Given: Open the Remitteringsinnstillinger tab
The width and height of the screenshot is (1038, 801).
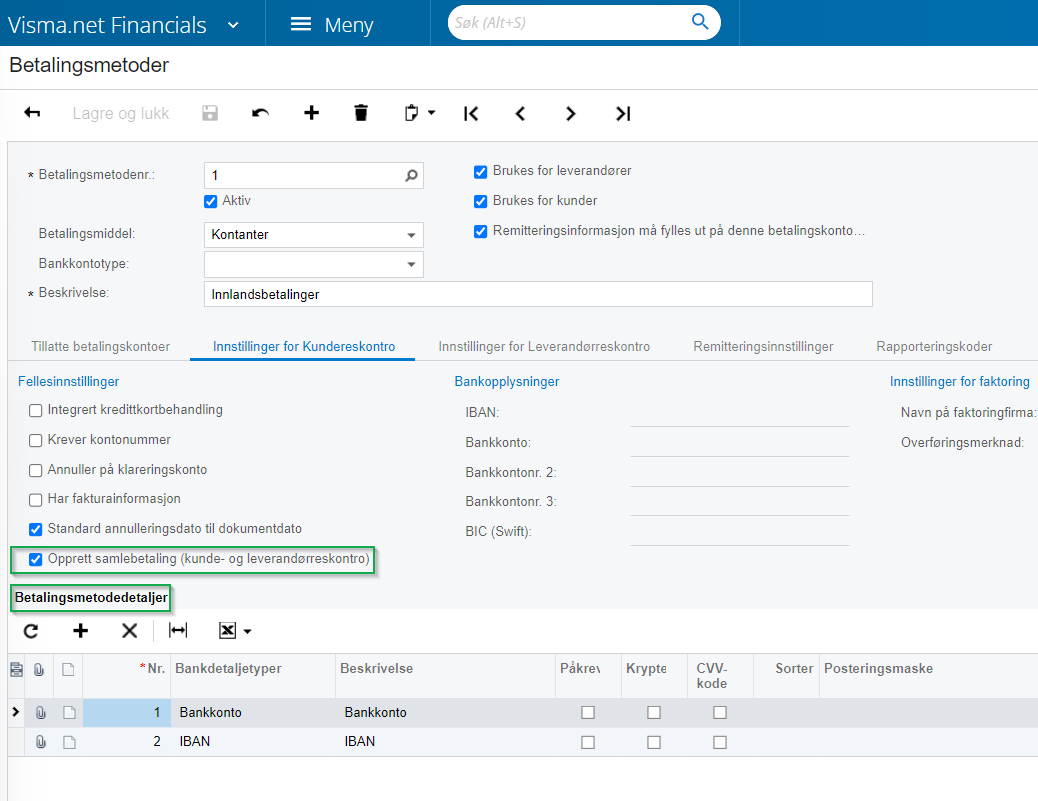Looking at the screenshot, I should click(x=763, y=346).
